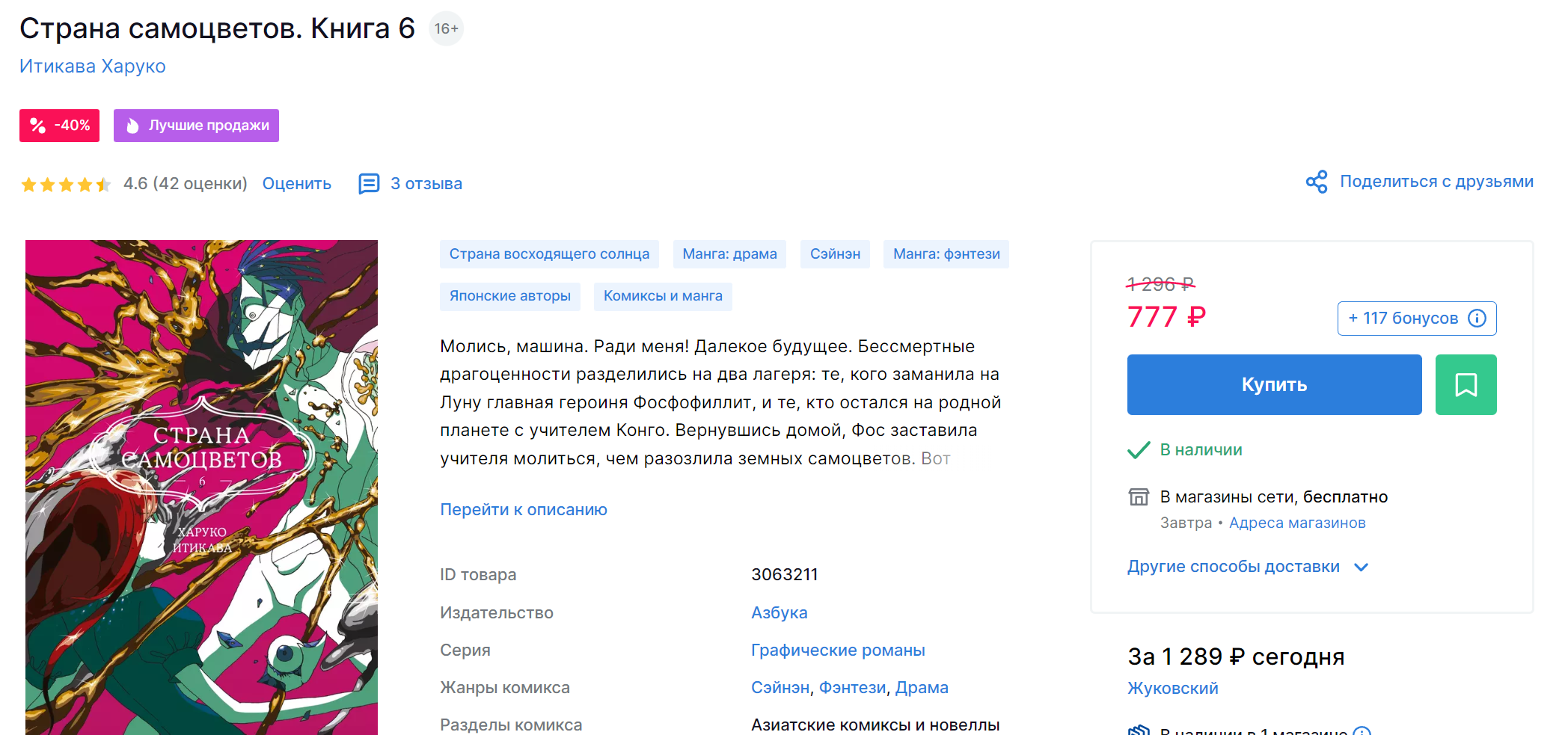Click the Издательство label

tap(497, 613)
